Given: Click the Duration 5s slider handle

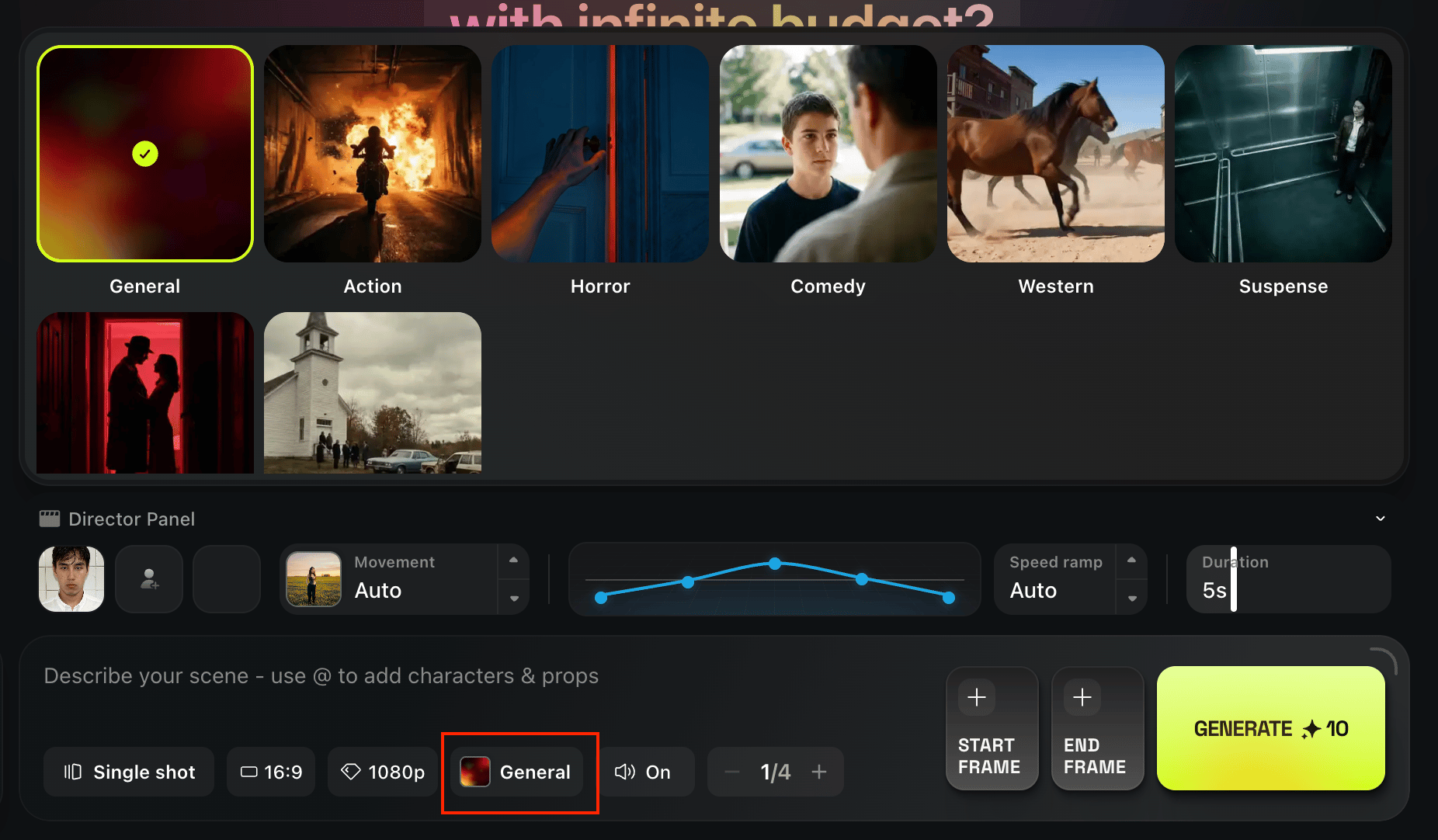Looking at the screenshot, I should [x=1234, y=579].
